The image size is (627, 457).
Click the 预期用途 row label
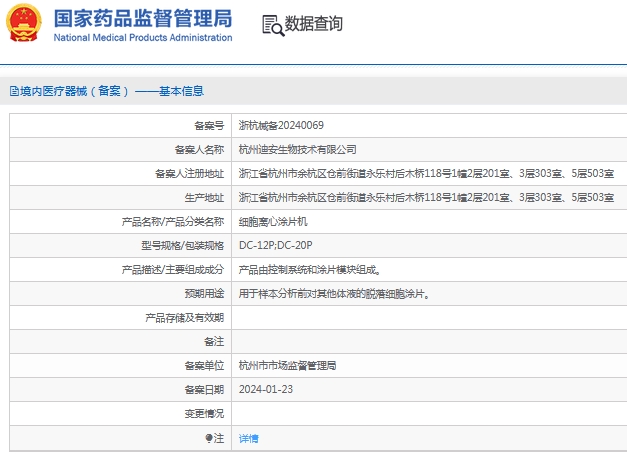(204, 294)
